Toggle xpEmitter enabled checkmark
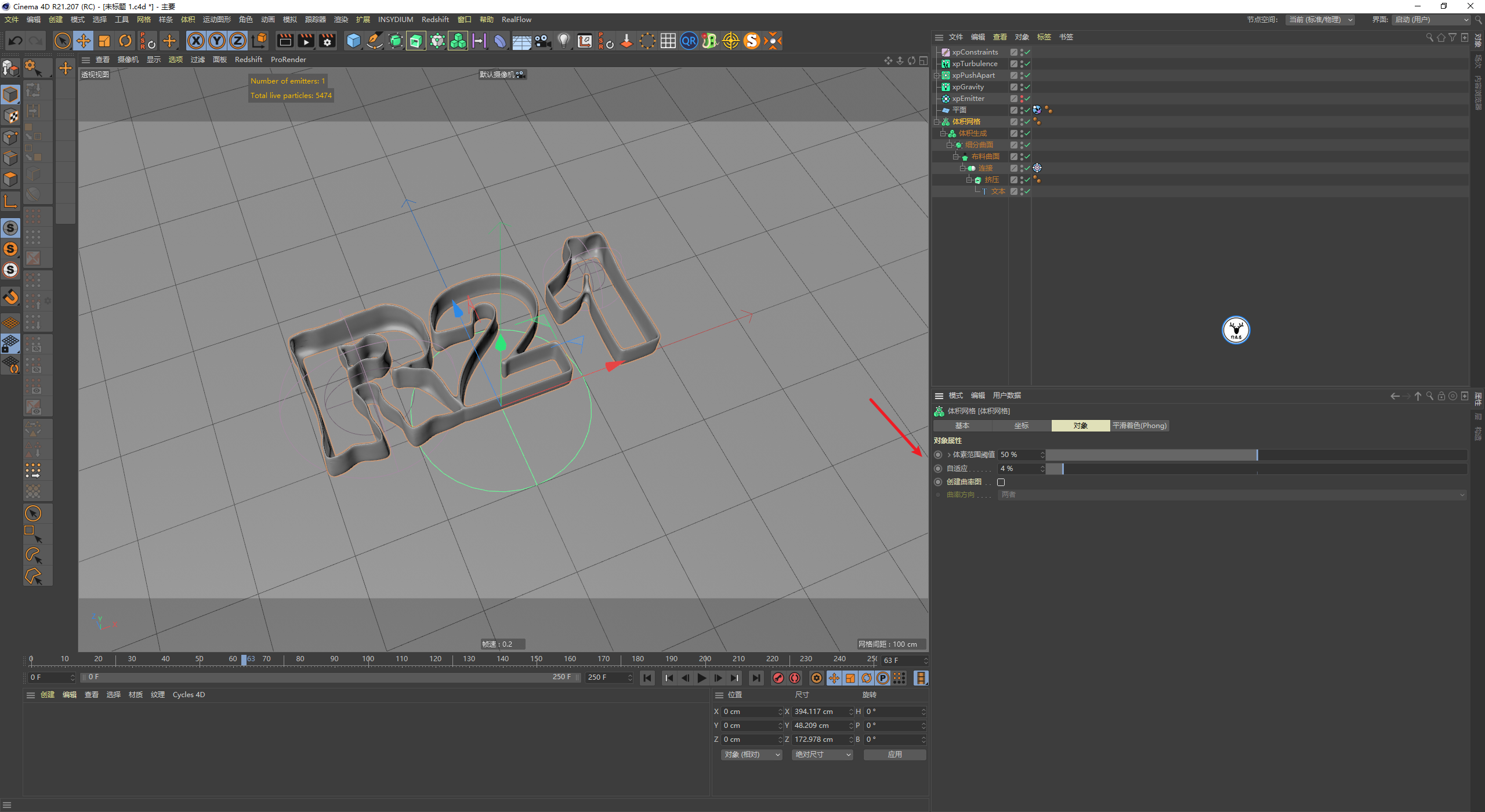 [1027, 99]
